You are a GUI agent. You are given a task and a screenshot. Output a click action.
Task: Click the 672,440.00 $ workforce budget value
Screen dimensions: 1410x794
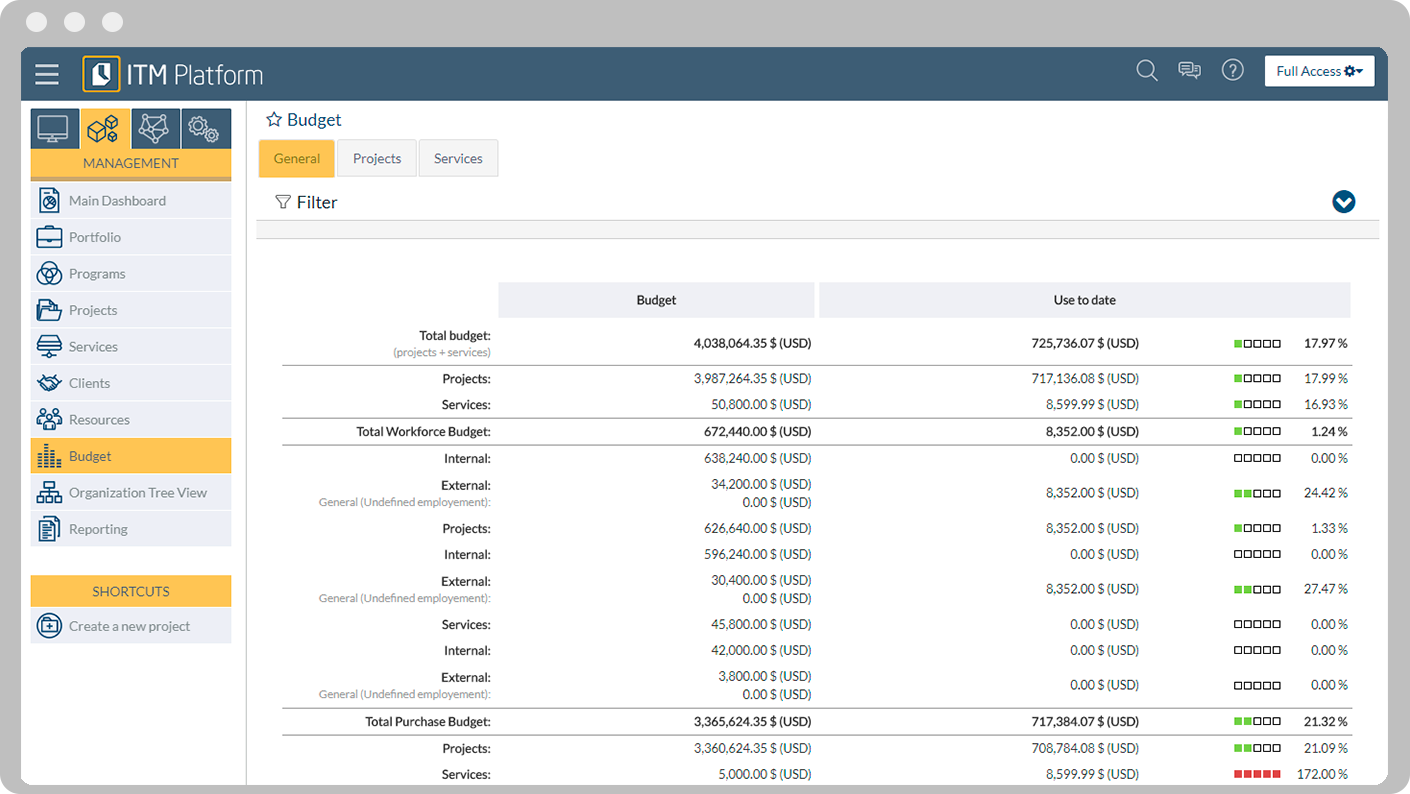[x=757, y=432]
